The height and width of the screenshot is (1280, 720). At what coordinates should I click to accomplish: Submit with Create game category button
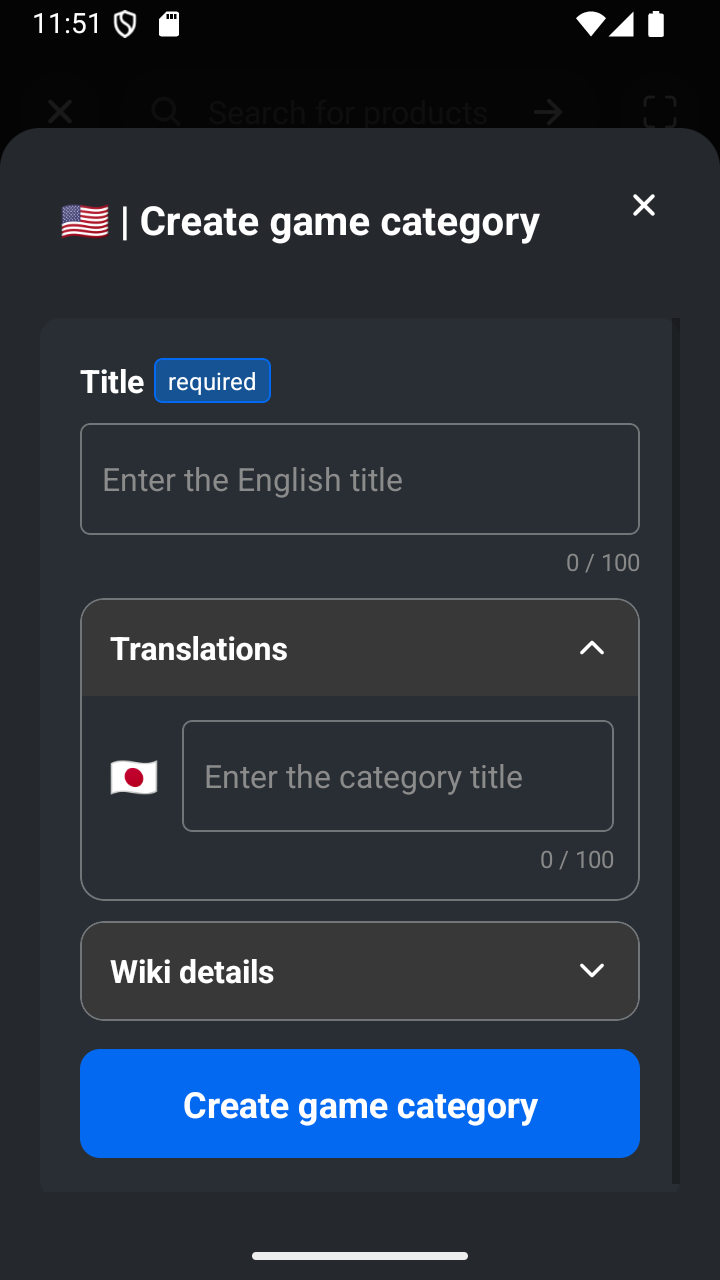360,1104
